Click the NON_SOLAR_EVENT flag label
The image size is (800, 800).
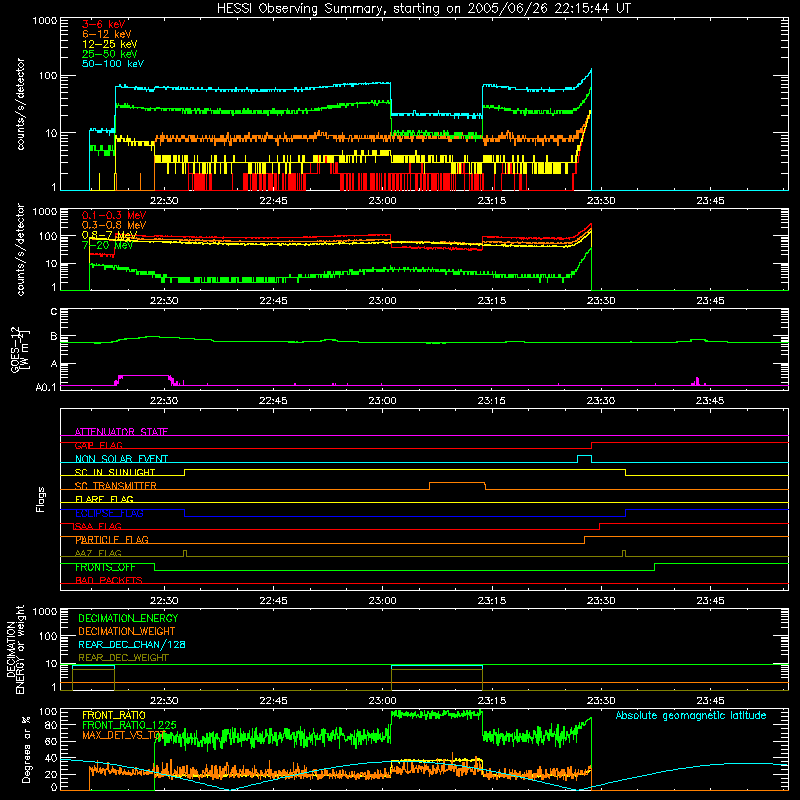121,459
